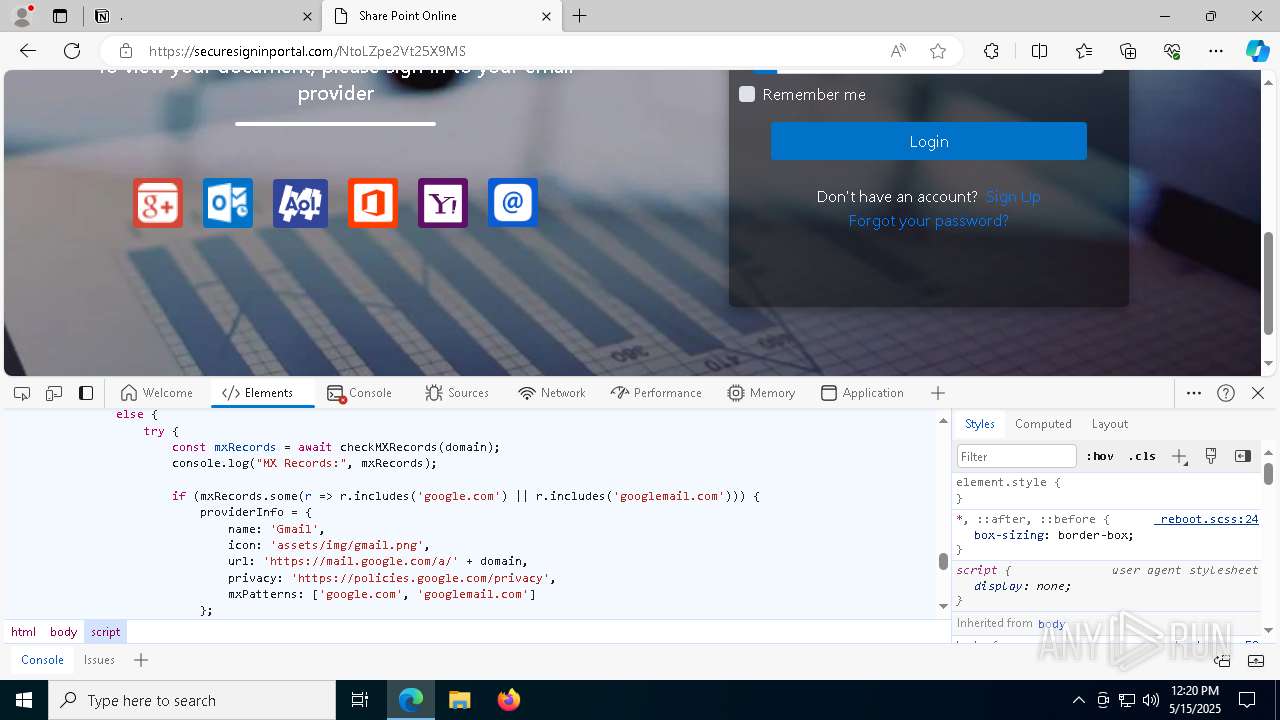Open the Application tab

point(862,393)
